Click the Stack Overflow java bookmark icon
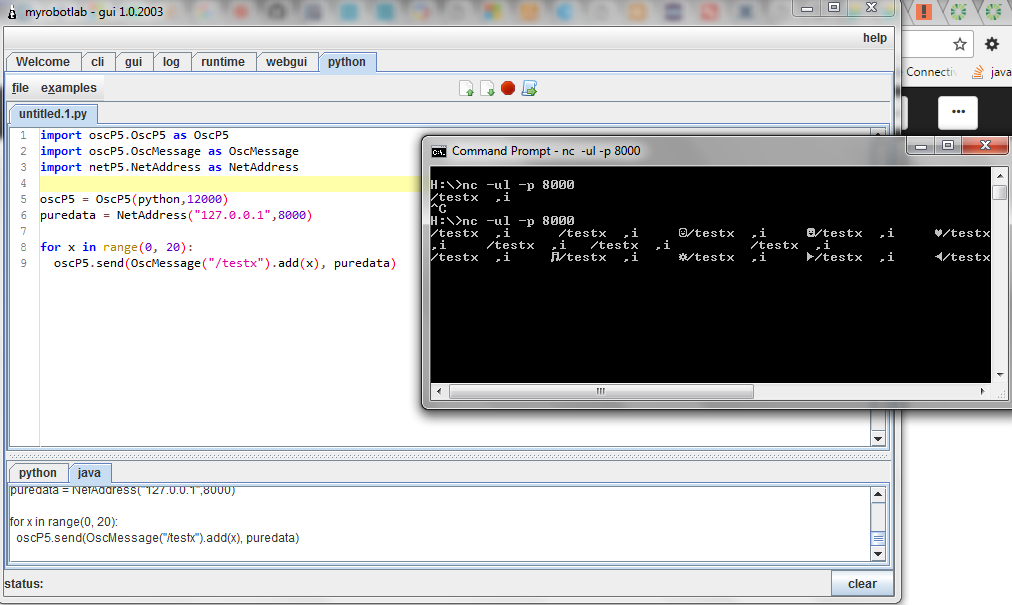 (x=978, y=72)
